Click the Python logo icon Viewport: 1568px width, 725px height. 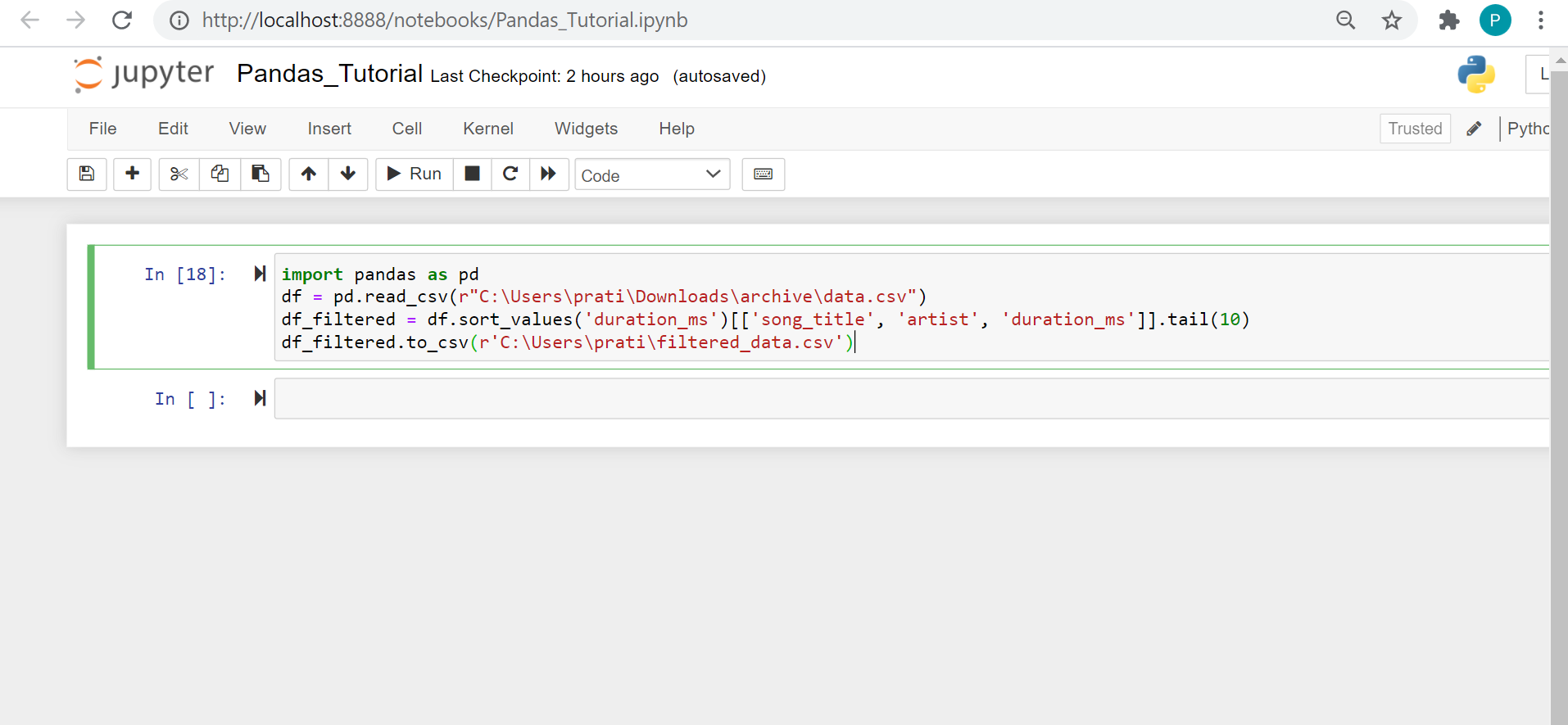coord(1476,75)
